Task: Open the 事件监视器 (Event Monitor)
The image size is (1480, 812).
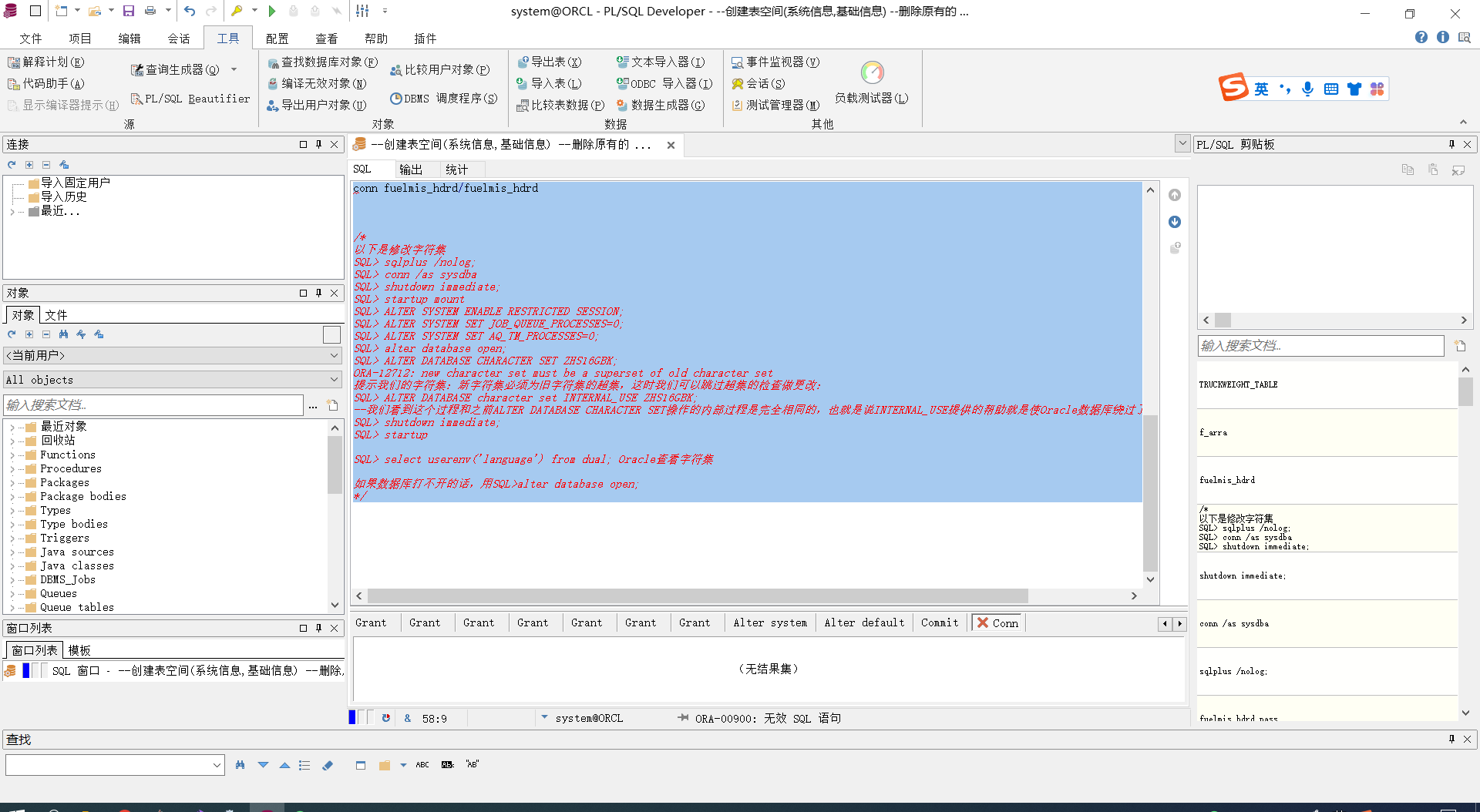Action: click(775, 62)
